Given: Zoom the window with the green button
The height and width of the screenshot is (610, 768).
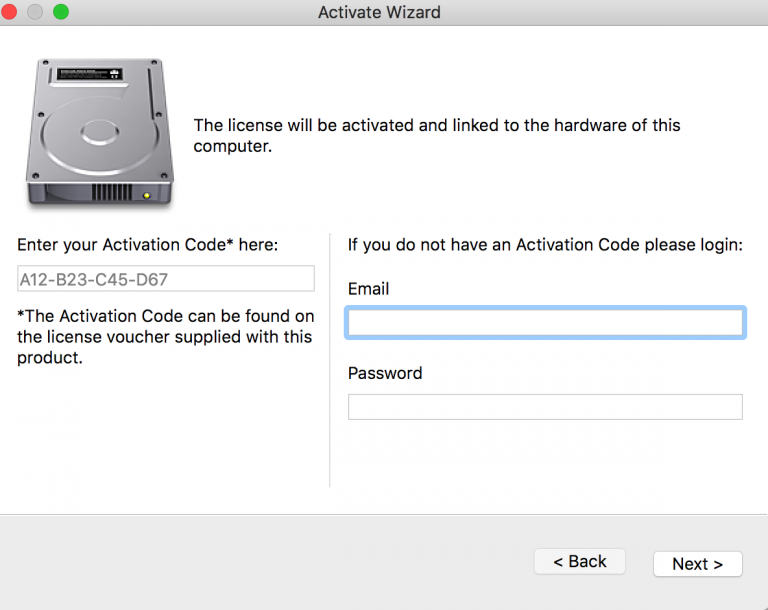Looking at the screenshot, I should (61, 11).
